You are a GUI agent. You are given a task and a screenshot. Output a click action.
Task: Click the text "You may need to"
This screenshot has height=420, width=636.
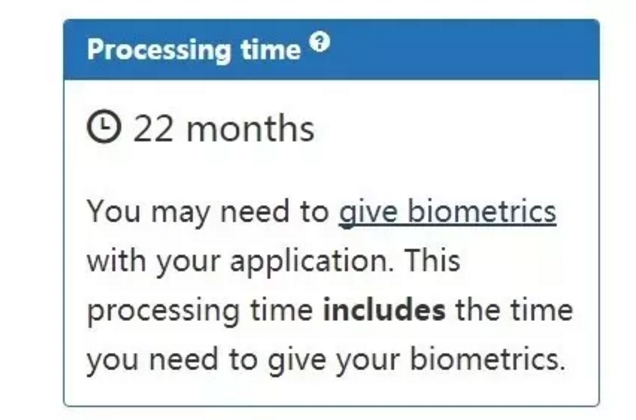click(208, 212)
